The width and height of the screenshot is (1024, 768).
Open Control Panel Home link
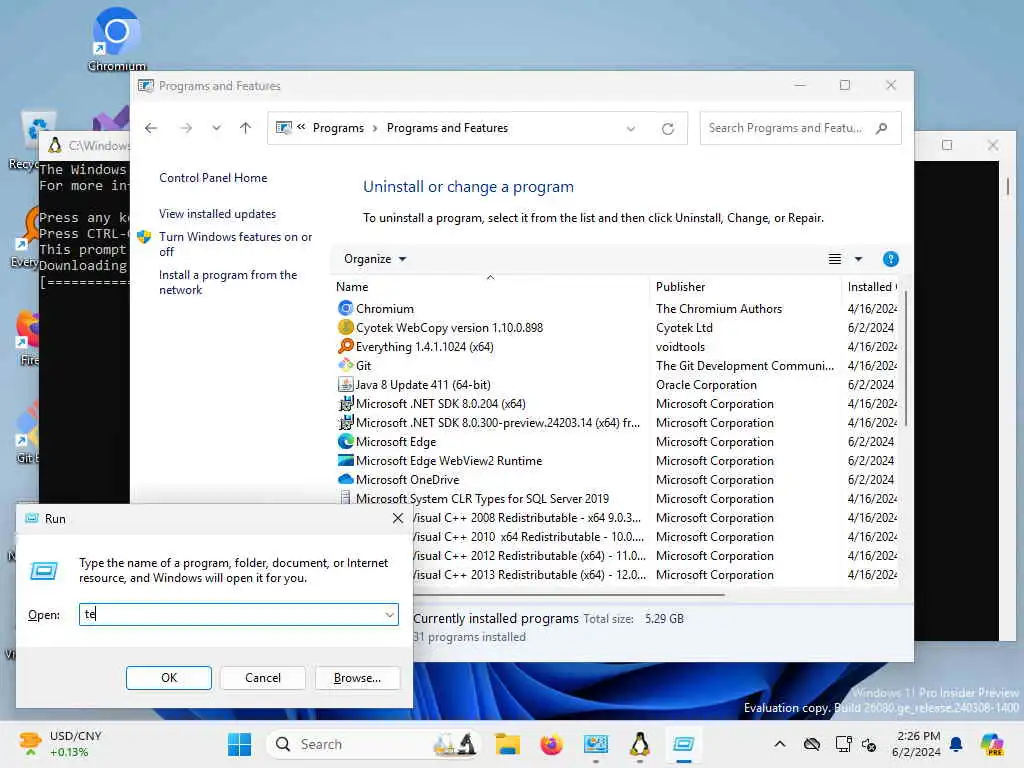click(x=213, y=178)
